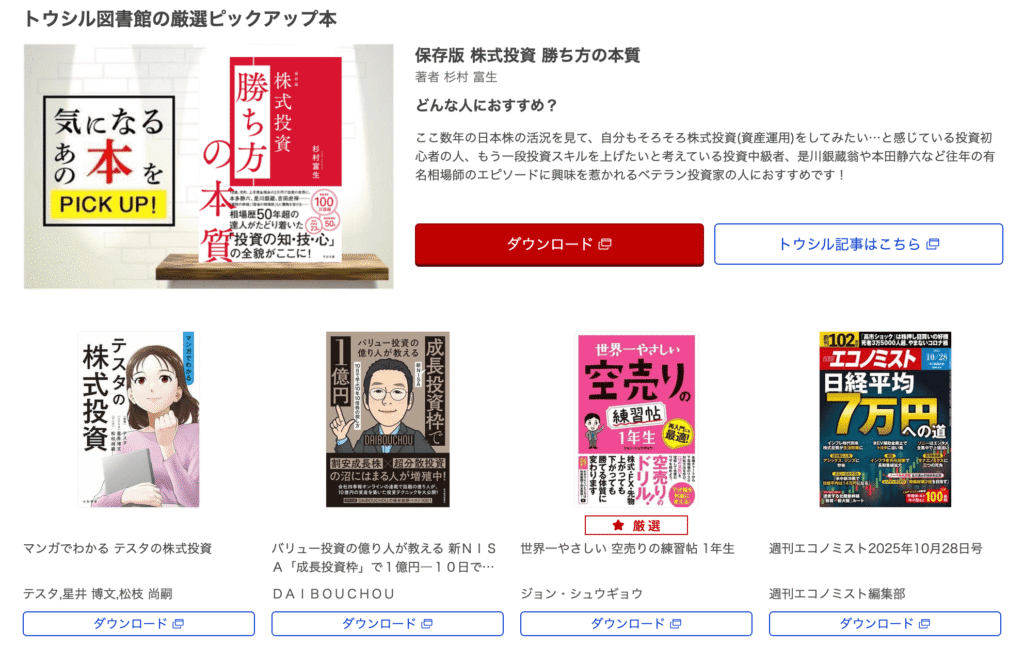Click the red ダウンロード button for 勝ち方の本質
The height and width of the screenshot is (648, 1024).
coord(559,244)
